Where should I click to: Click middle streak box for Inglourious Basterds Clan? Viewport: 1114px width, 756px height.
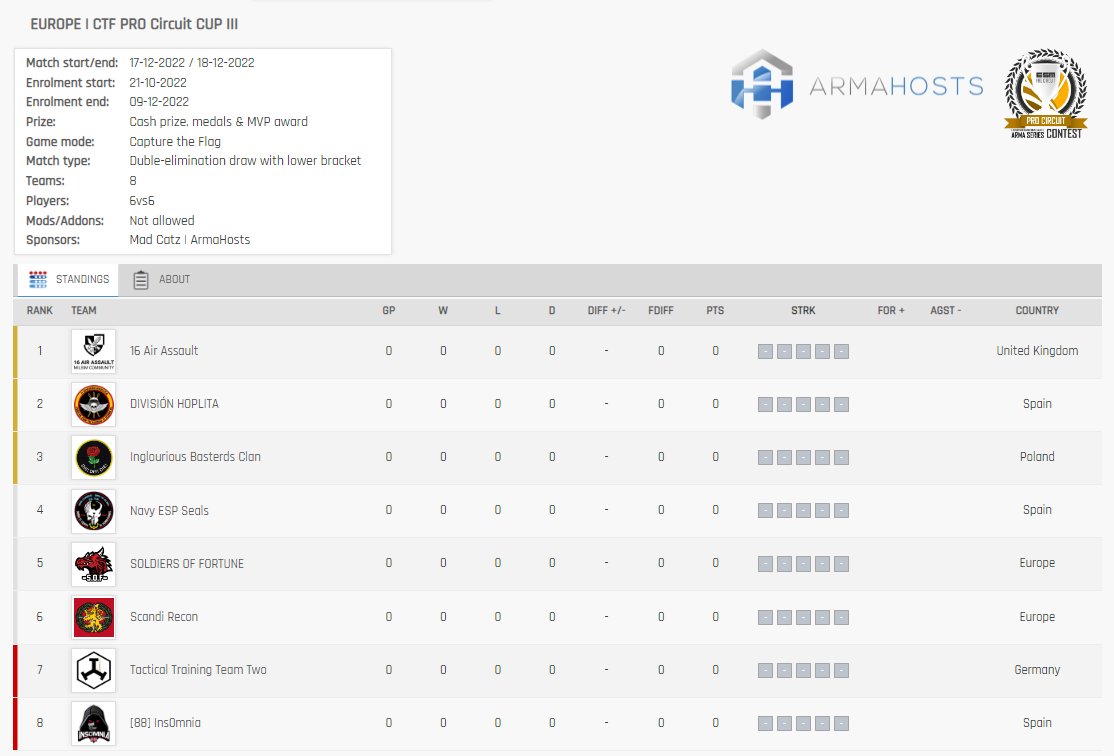(x=804, y=458)
